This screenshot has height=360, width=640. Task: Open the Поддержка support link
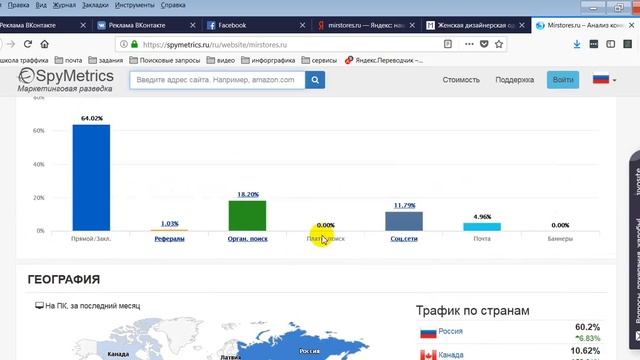click(x=515, y=80)
